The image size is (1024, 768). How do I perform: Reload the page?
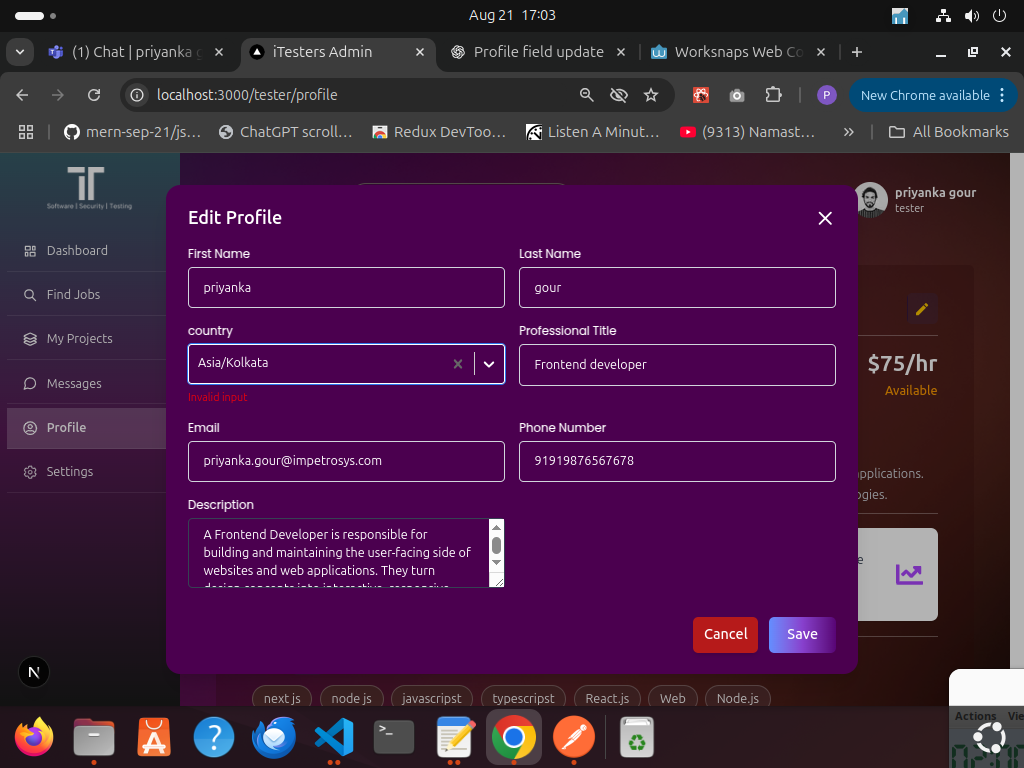coord(94,95)
